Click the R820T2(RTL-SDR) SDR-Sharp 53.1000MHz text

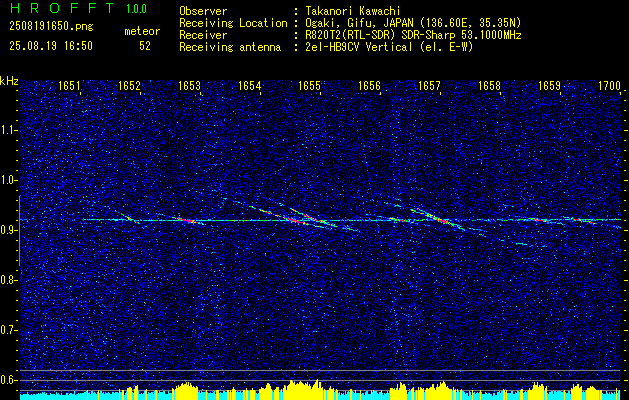pos(413,35)
